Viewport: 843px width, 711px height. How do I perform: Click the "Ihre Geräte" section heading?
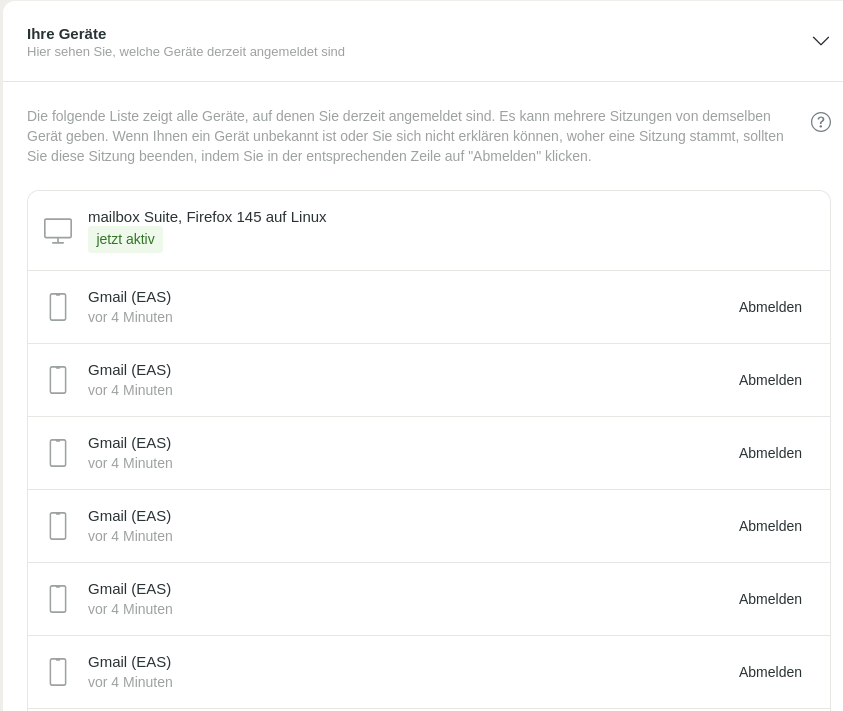(x=66, y=34)
